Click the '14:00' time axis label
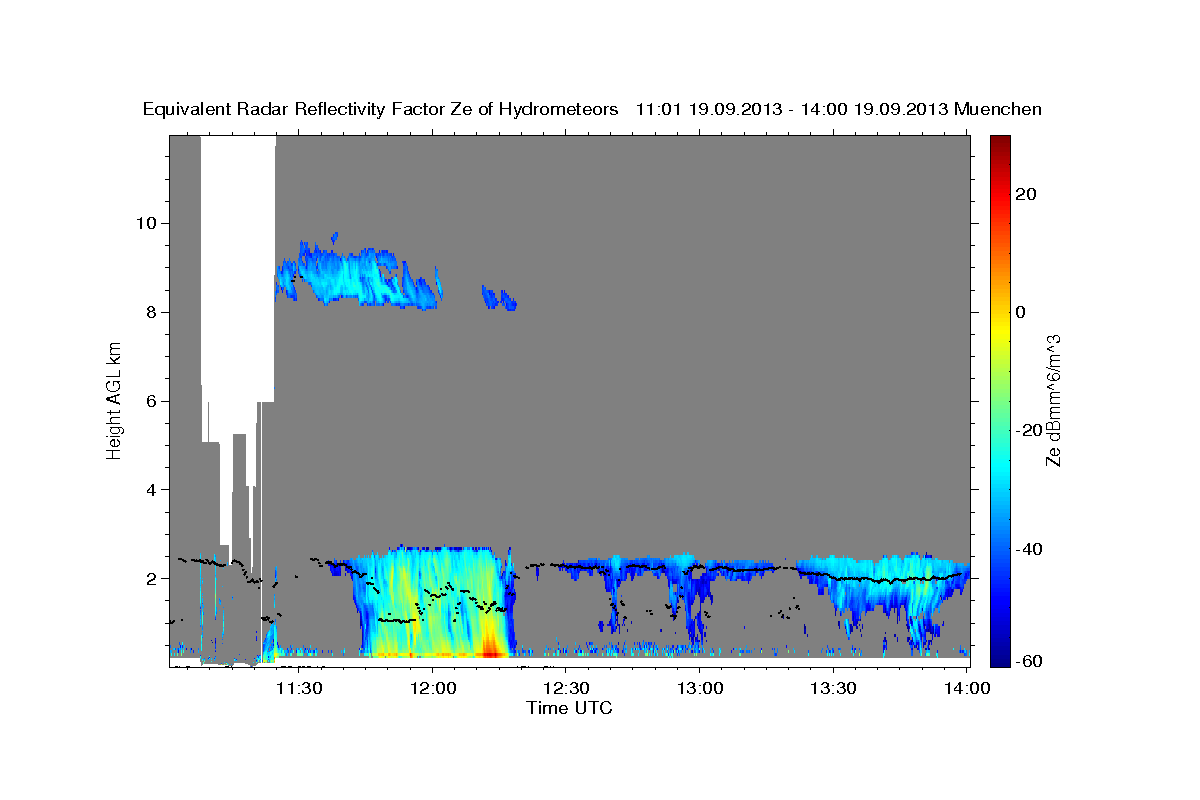This screenshot has width=1200, height=800. [x=966, y=688]
